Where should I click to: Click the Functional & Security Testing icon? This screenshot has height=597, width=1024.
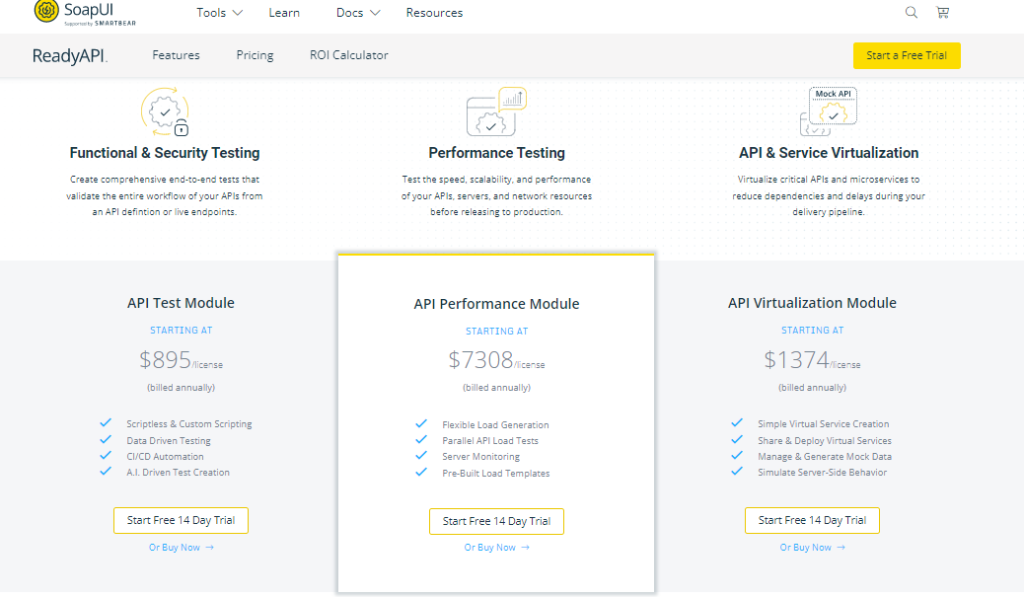click(165, 112)
